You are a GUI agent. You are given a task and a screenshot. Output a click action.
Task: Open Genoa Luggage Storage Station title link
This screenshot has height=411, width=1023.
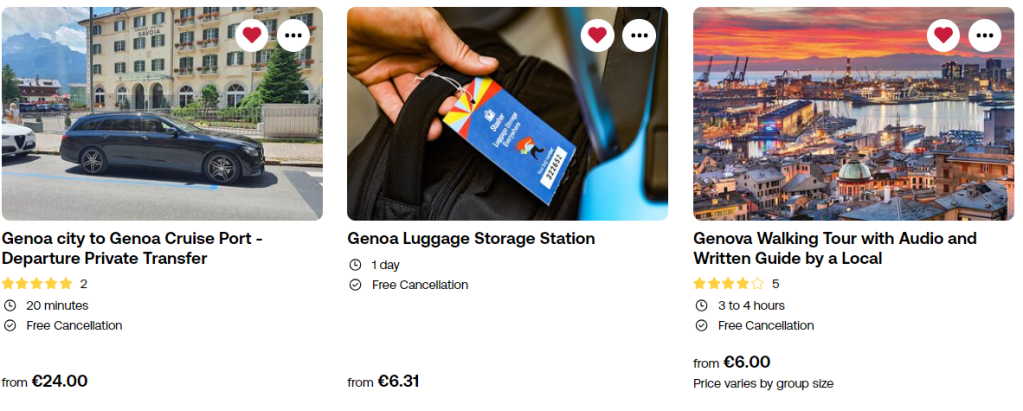[471, 239]
